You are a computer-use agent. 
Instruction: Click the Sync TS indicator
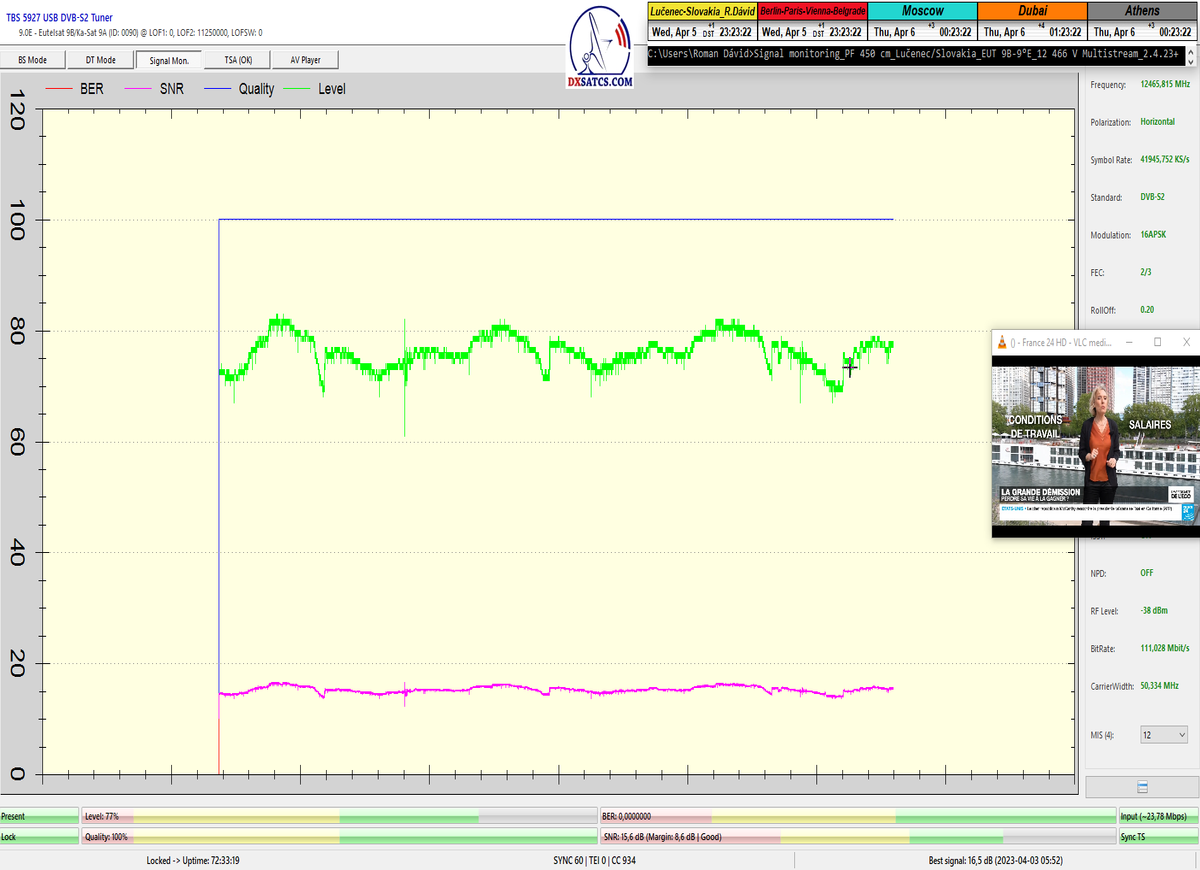pyautogui.click(x=1157, y=836)
